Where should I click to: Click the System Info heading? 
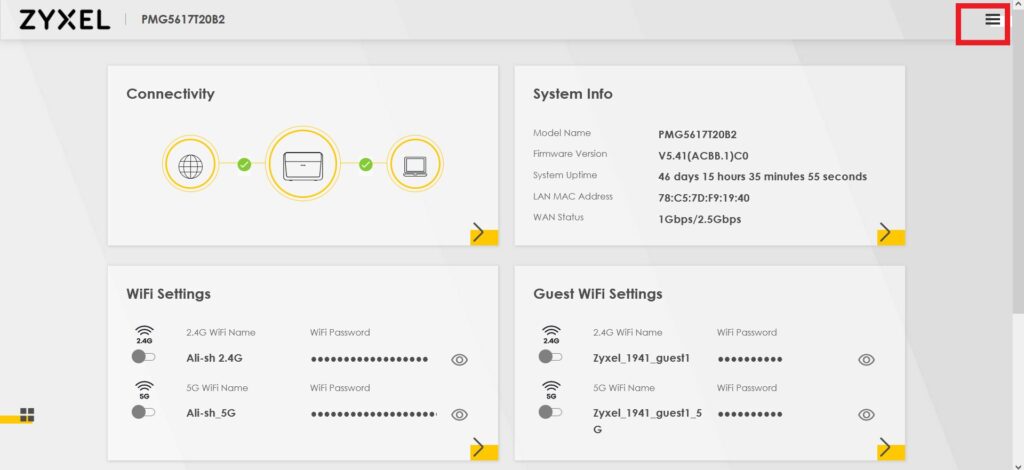tap(573, 94)
